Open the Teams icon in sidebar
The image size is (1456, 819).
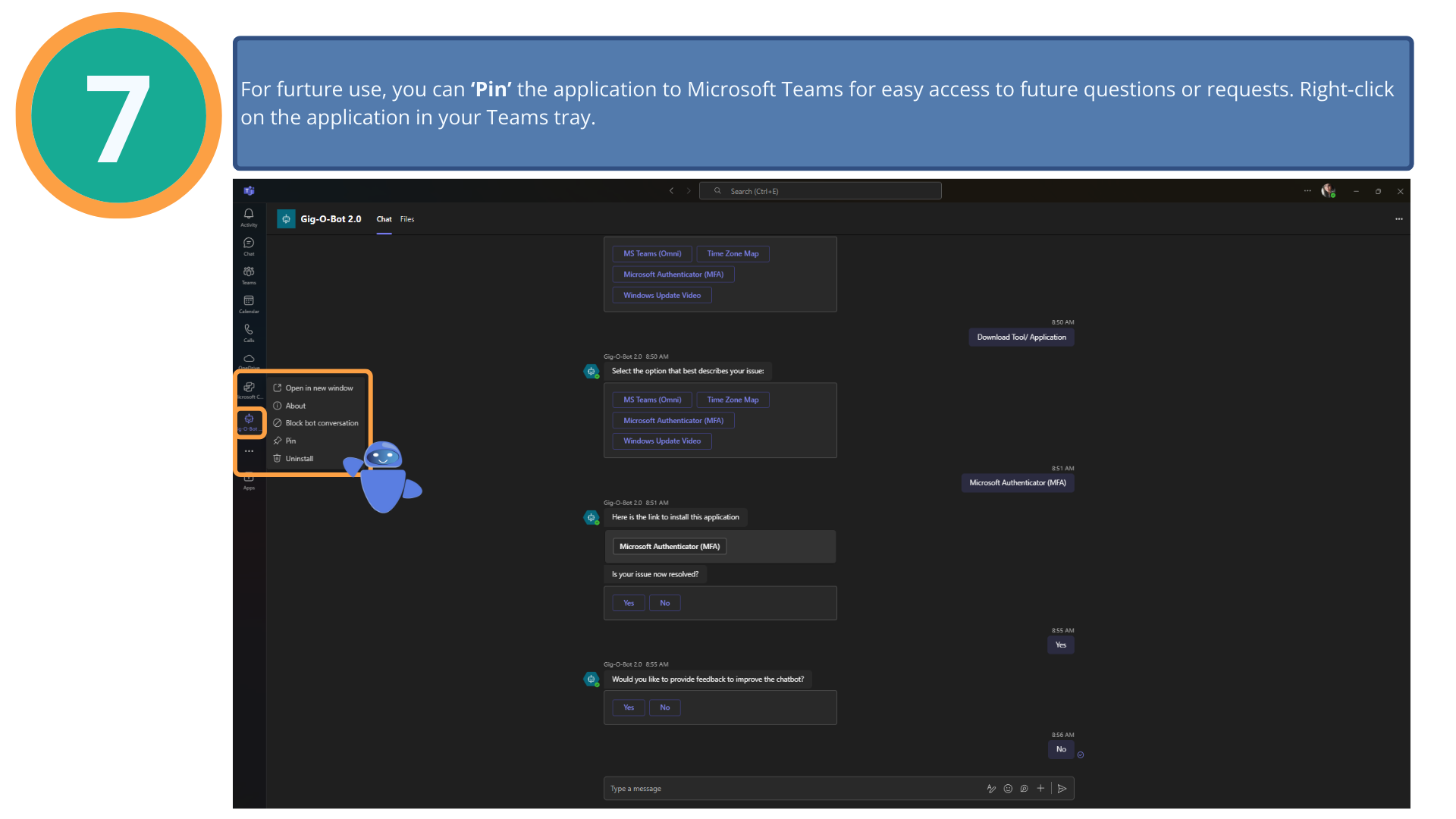click(249, 275)
